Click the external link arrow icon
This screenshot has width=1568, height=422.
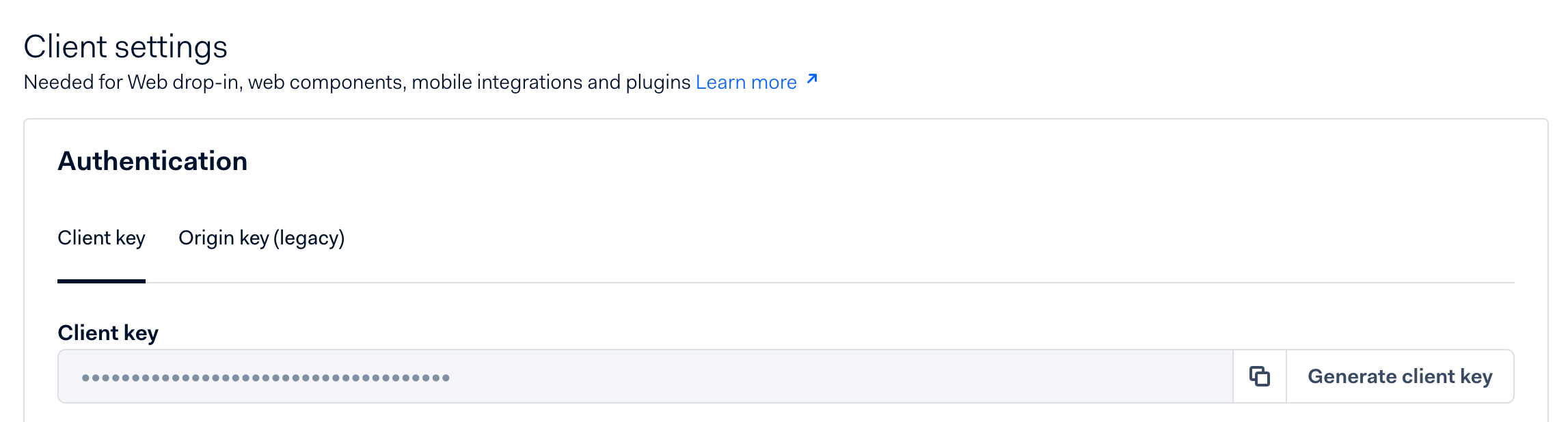pos(812,80)
